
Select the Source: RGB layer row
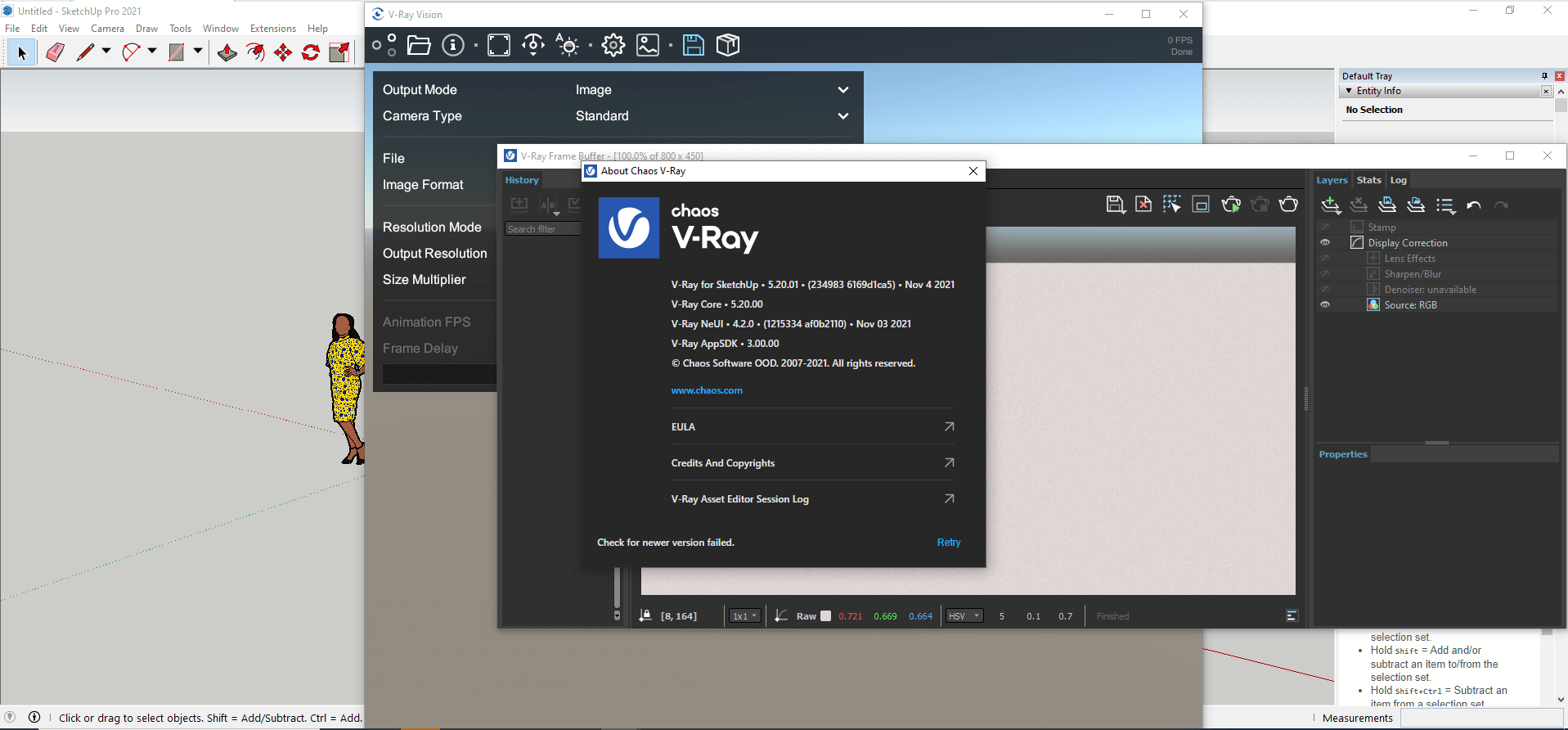click(x=1437, y=304)
